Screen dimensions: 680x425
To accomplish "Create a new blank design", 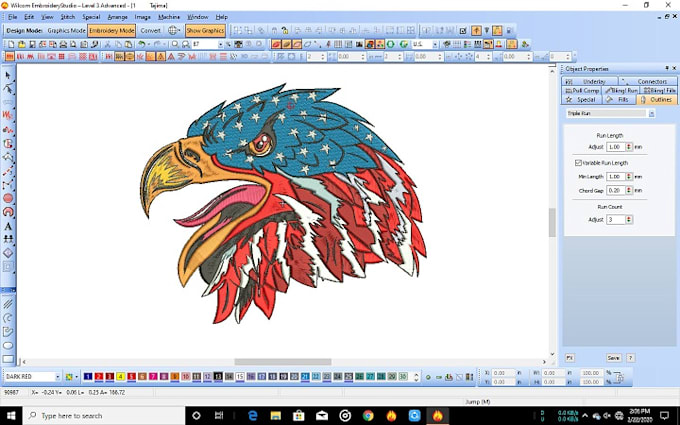I will 11,44.
